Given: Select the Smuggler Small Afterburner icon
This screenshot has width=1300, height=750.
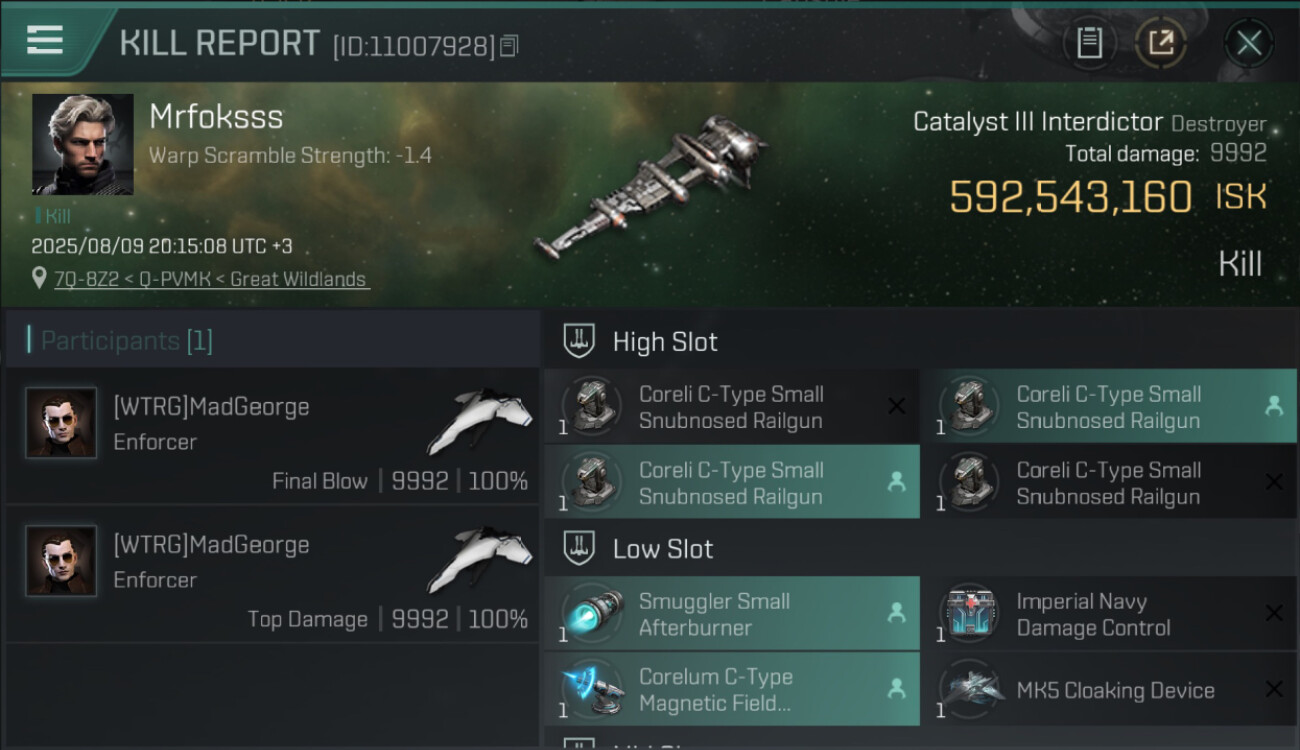Looking at the screenshot, I should [592, 613].
